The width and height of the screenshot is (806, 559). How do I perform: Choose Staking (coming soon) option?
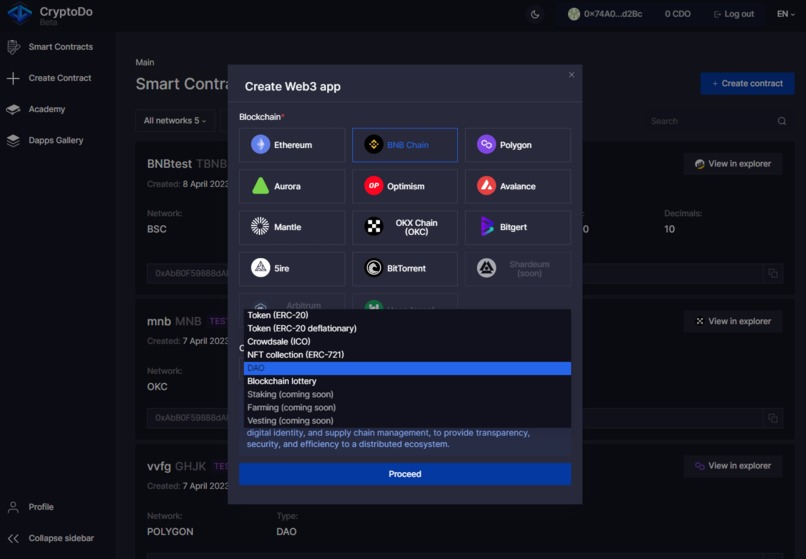coord(407,394)
